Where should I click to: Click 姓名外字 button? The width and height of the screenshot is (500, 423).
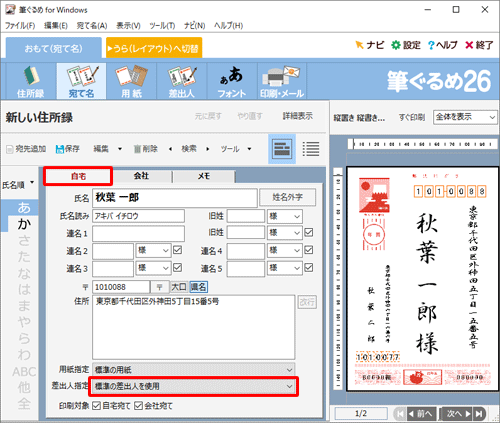tap(287, 197)
